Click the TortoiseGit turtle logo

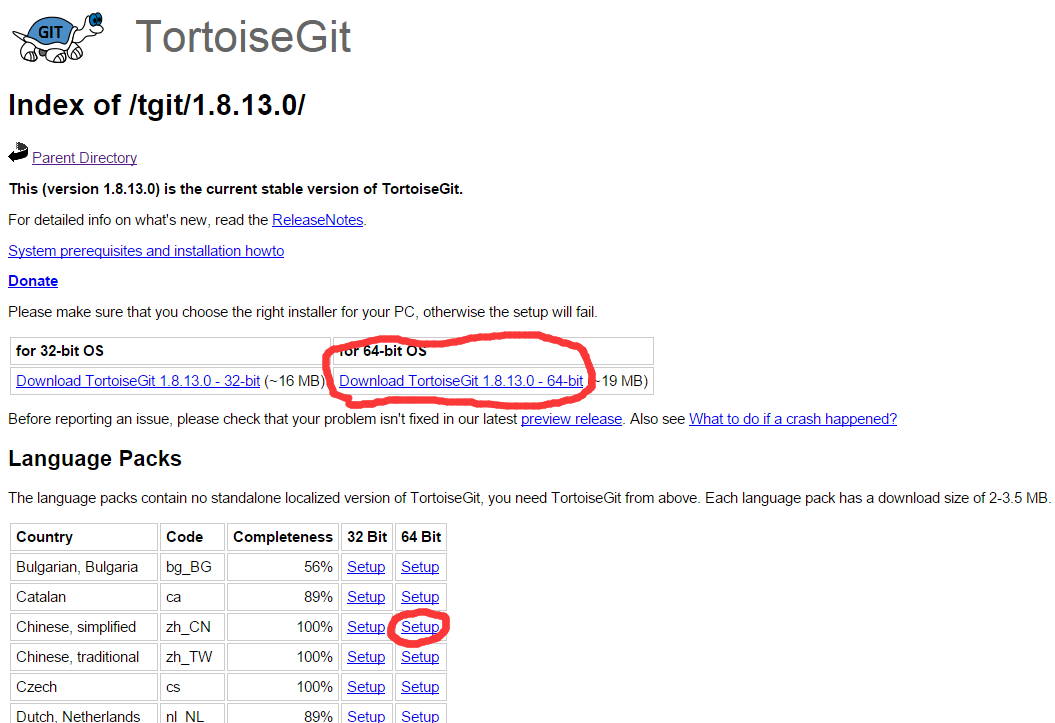[58, 37]
